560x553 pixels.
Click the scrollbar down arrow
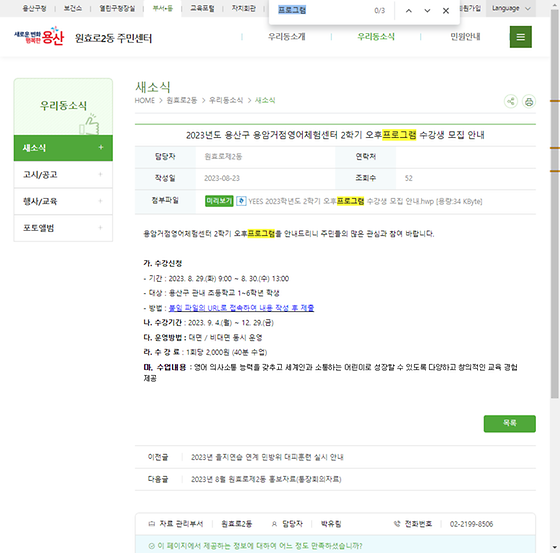(x=554, y=548)
